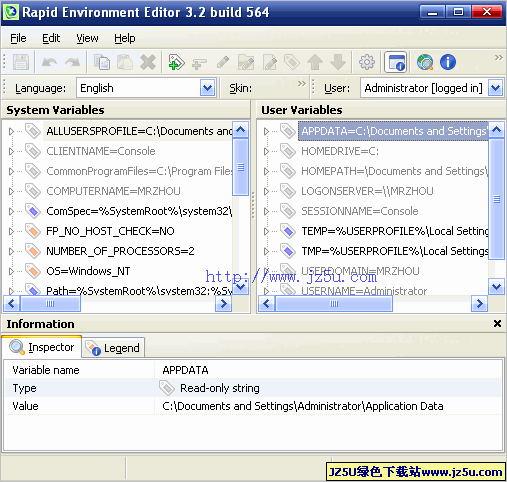Open the File menu
The width and height of the screenshot is (507, 482).
click(x=18, y=38)
